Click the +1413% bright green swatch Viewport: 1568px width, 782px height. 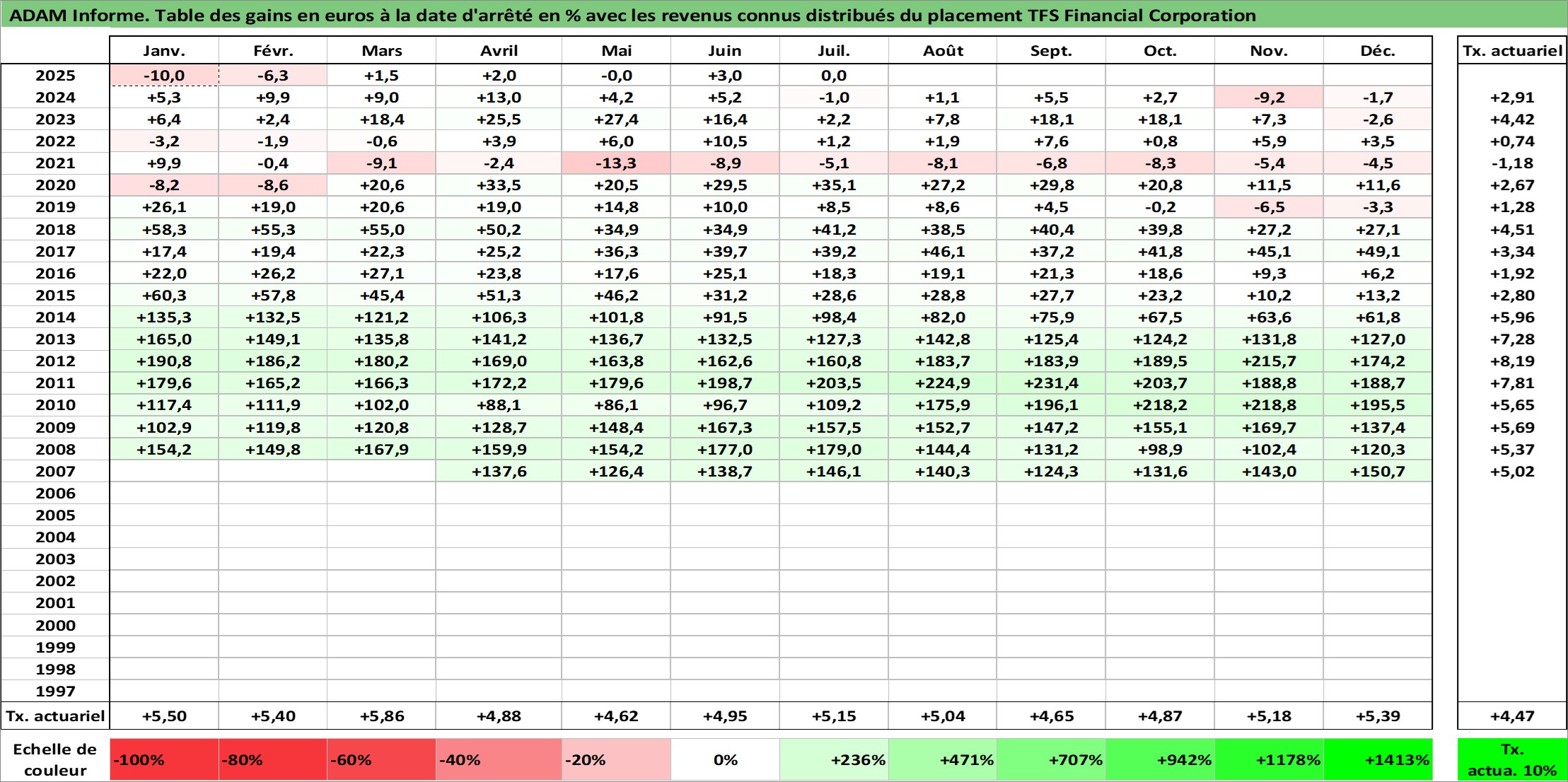(1378, 760)
